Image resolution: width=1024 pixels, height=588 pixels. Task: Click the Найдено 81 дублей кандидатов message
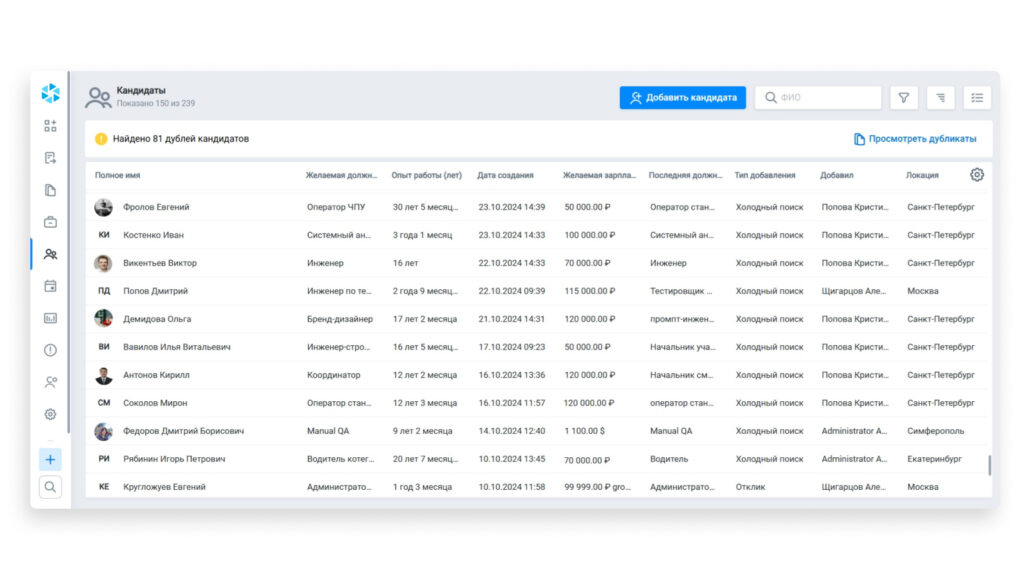pos(181,139)
